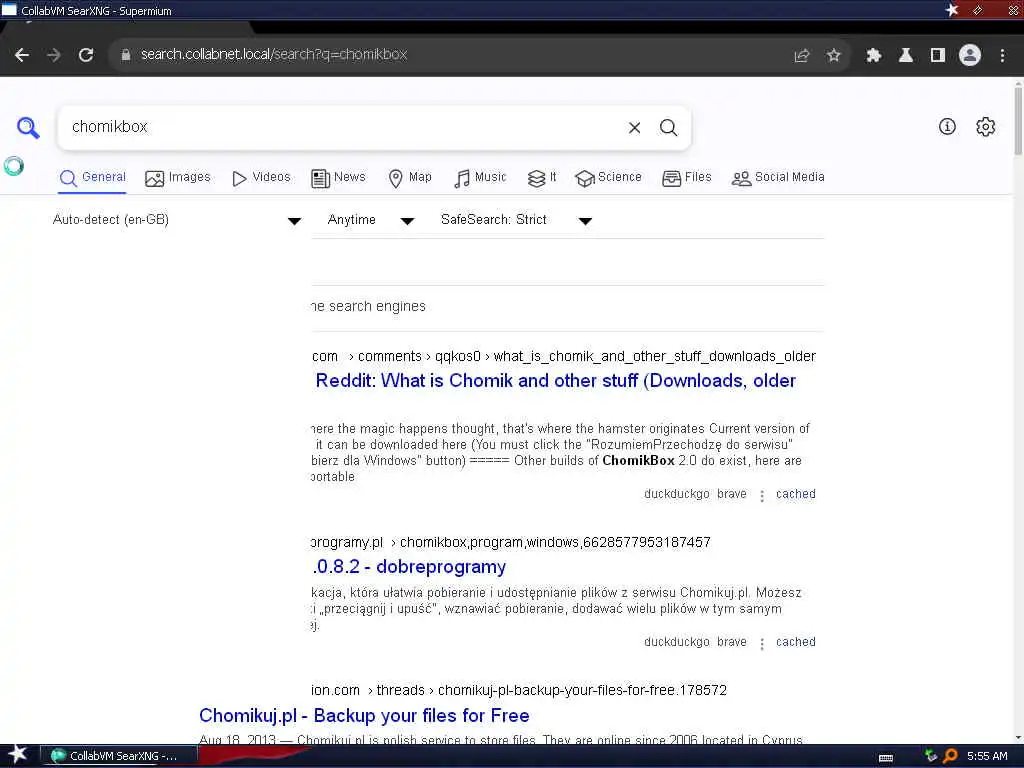
Task: Open the Chrome Labs flask icon
Action: [x=906, y=56]
